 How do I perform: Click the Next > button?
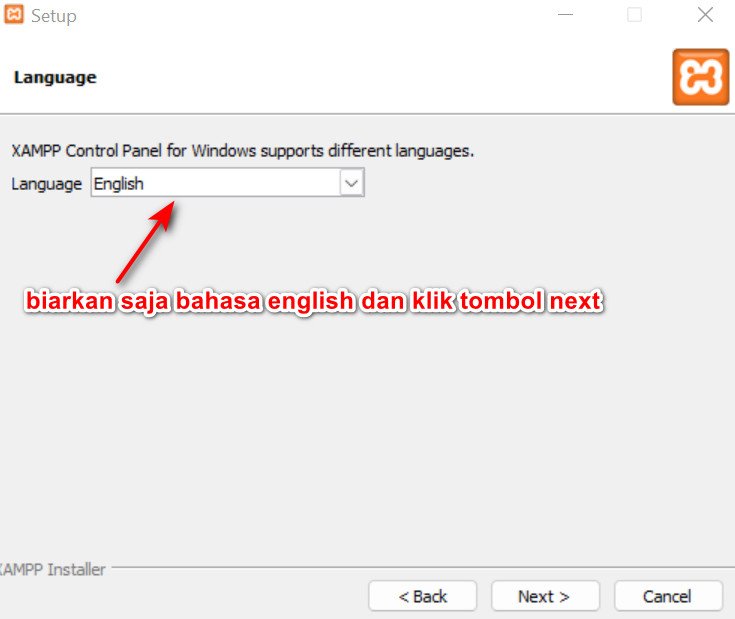(545, 596)
